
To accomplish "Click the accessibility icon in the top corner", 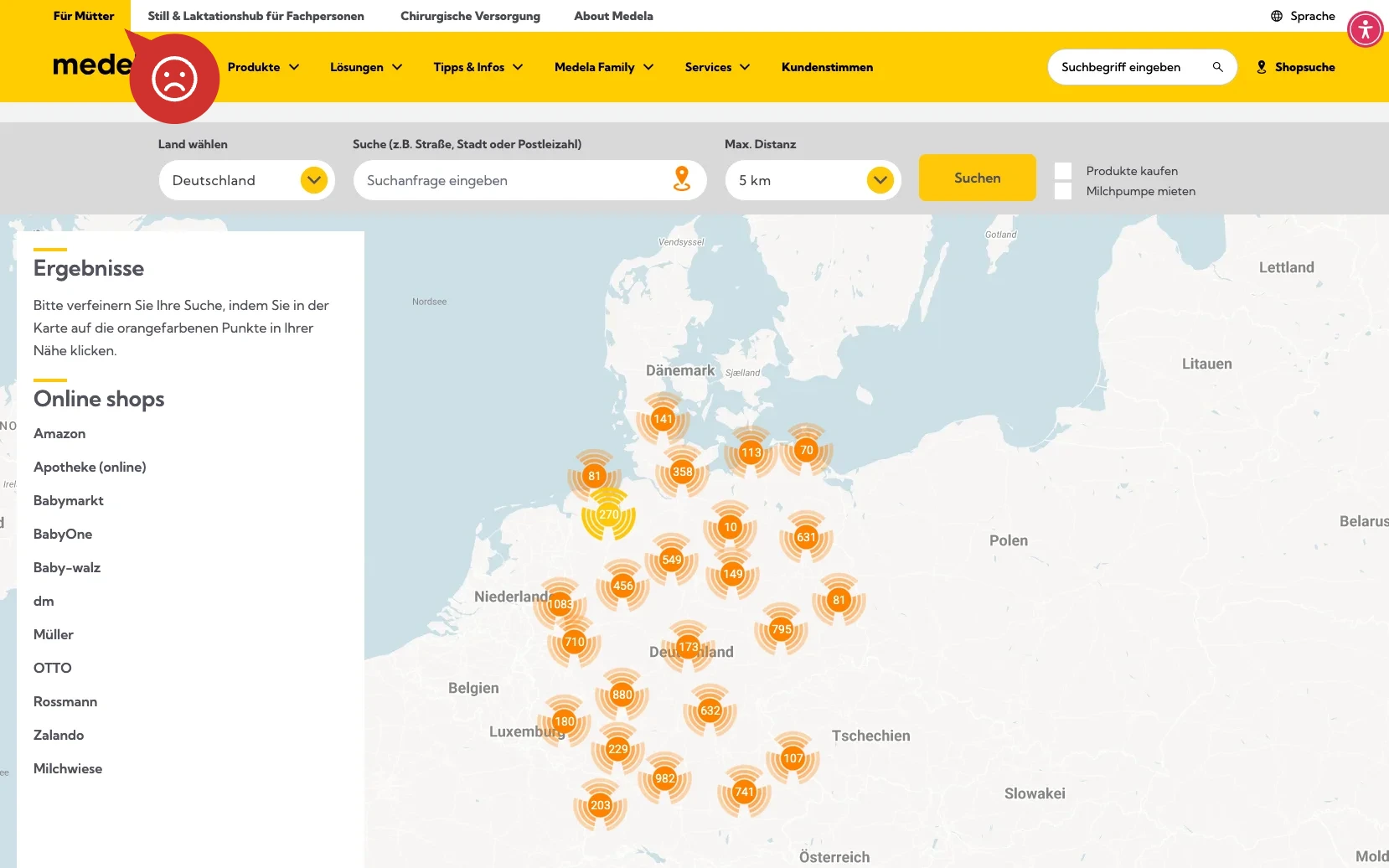I will point(1365,30).
